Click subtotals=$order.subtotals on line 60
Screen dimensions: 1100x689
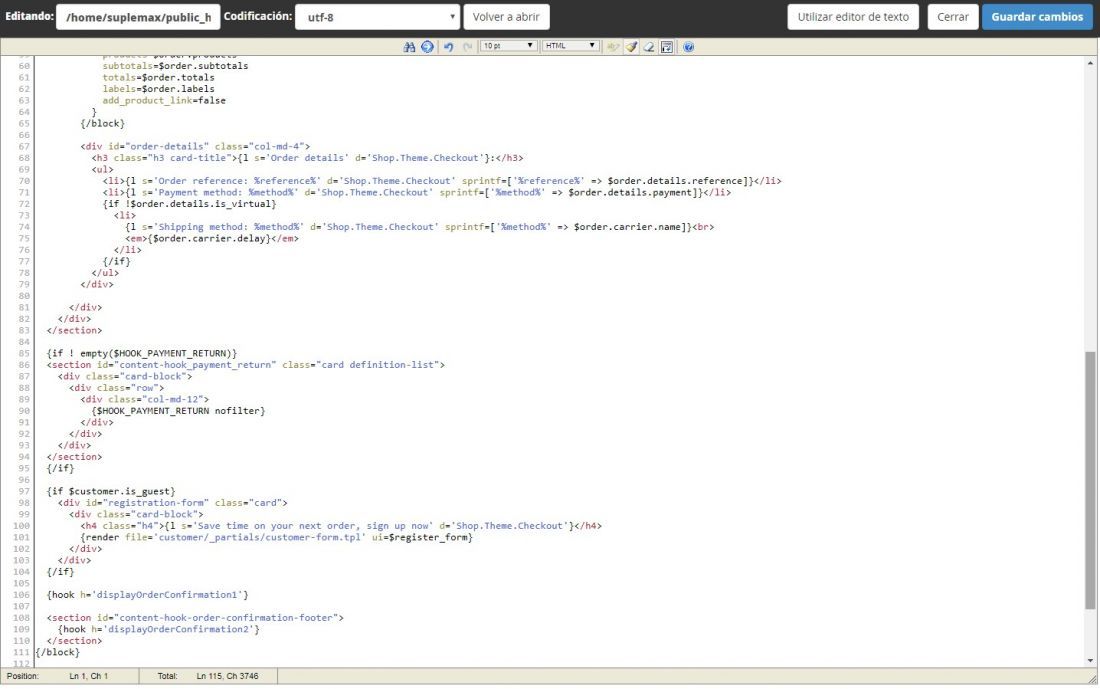tap(175, 66)
